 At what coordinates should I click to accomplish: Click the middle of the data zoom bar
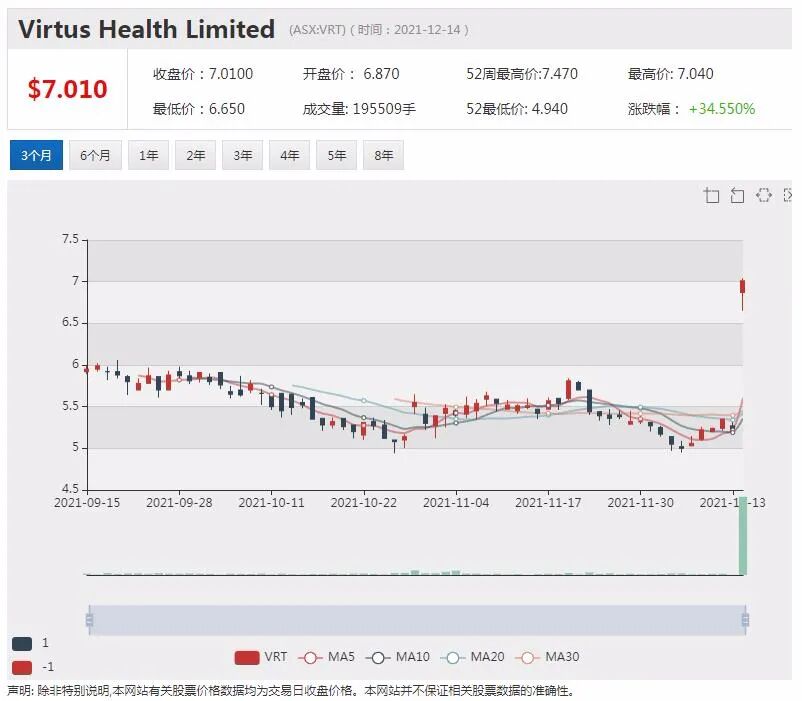(417, 620)
